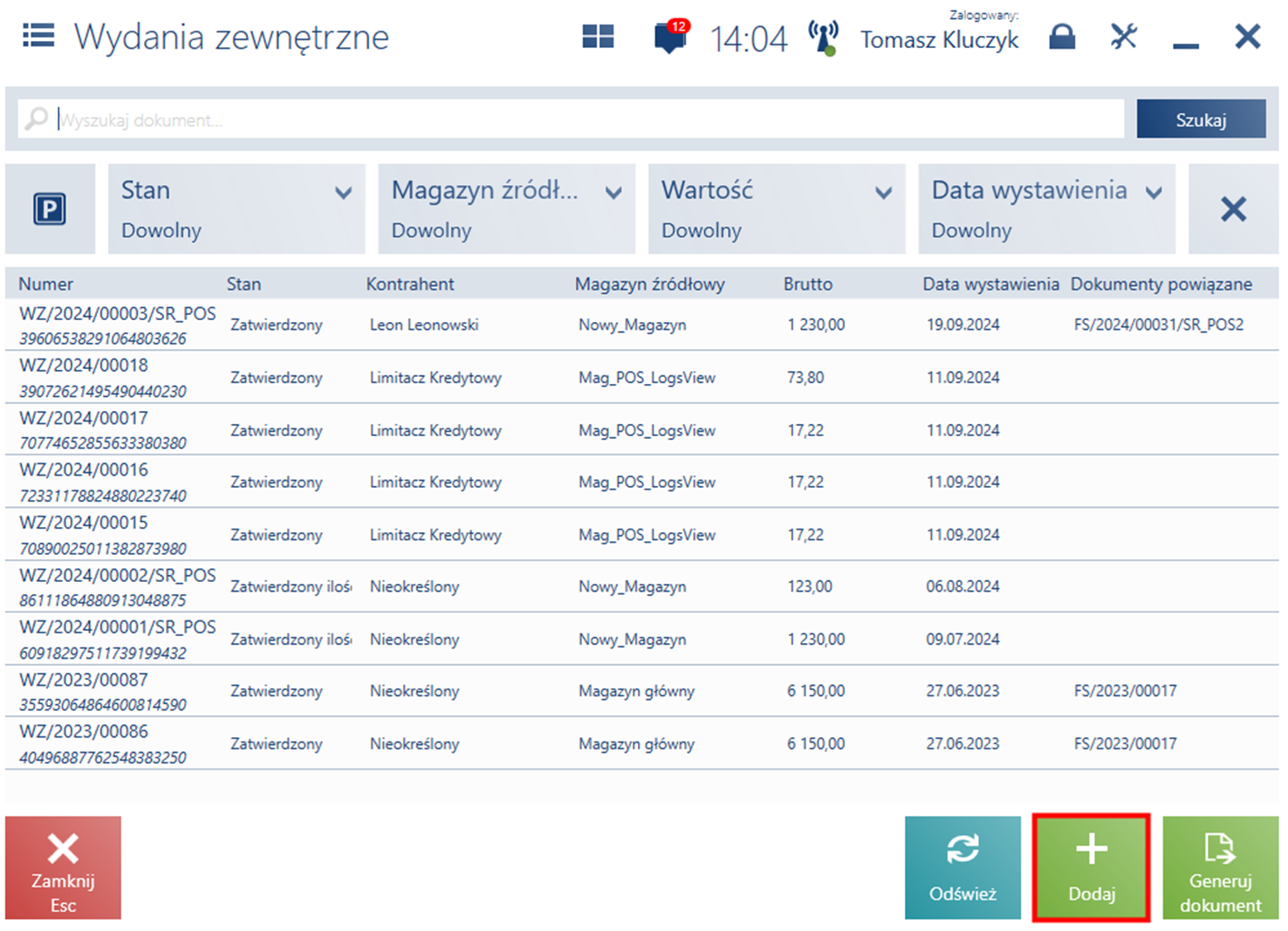Select document WZ/2023/00087
The height and width of the screenshot is (931, 1288).
[x=641, y=691]
